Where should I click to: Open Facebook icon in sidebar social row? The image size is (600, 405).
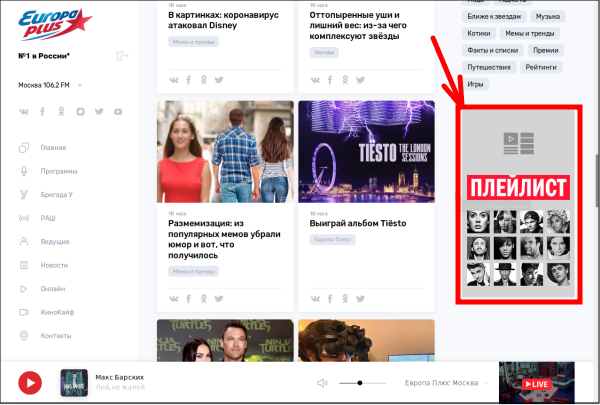42,112
